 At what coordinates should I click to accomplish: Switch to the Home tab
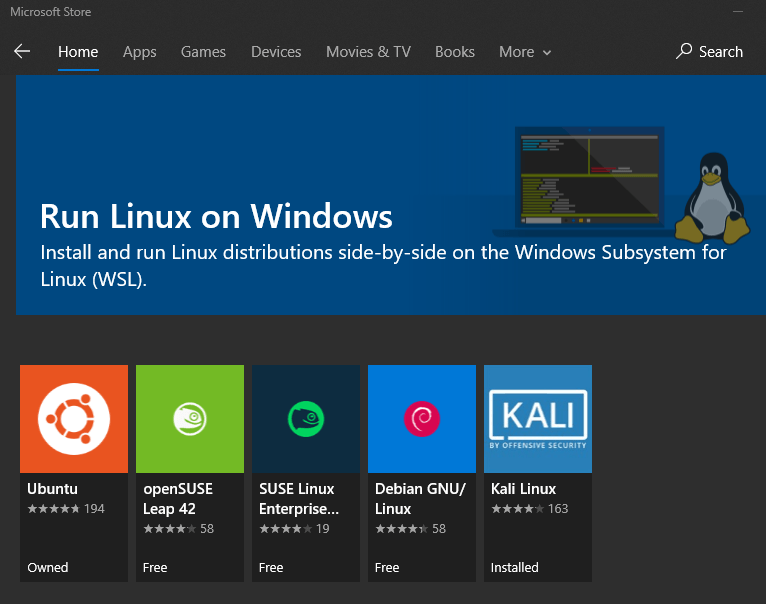click(x=78, y=52)
